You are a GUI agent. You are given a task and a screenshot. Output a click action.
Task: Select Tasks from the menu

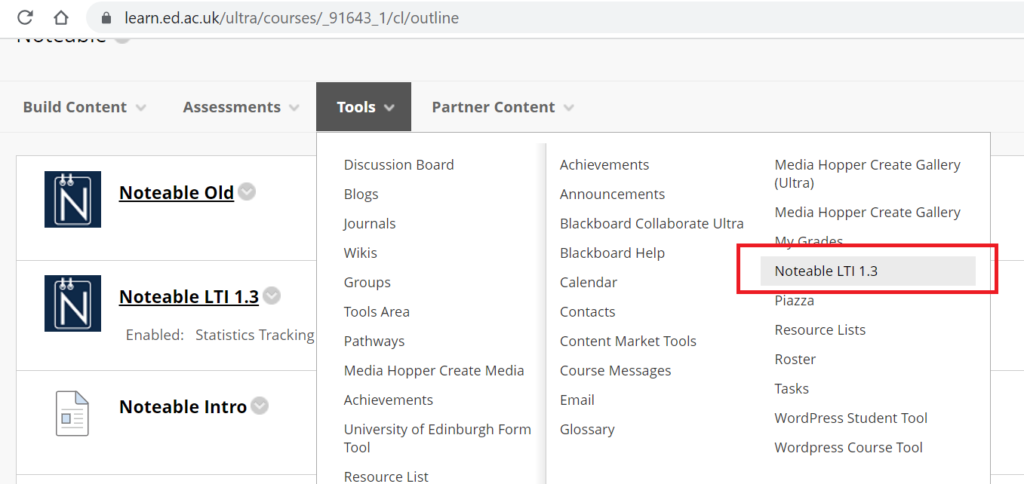pos(792,389)
